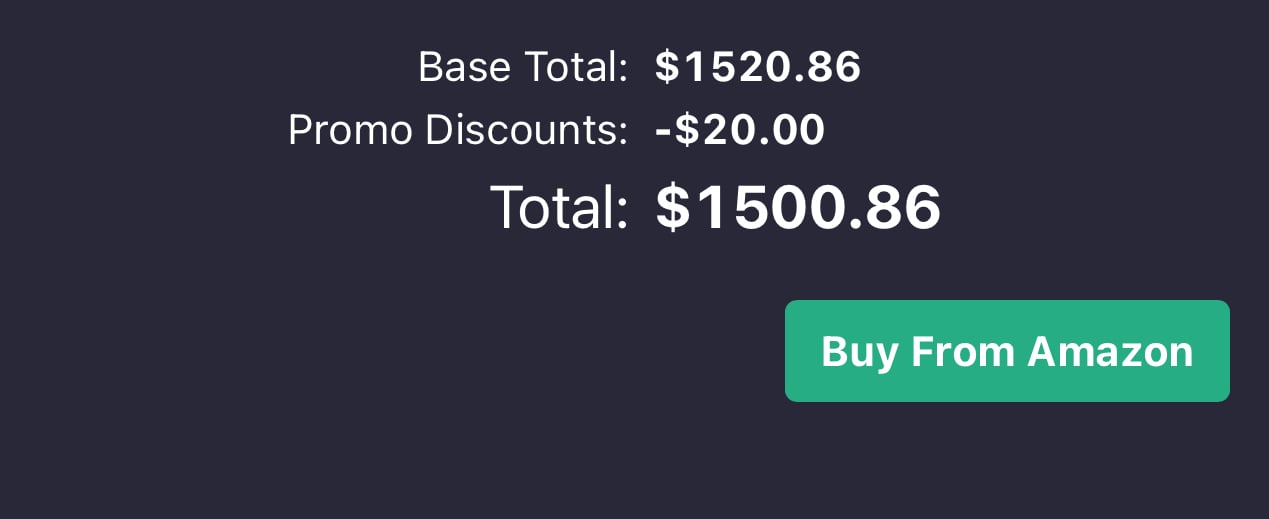This screenshot has height=519, width=1269.
Task: Click the Buy From Amazon button
Action: [x=1007, y=351]
